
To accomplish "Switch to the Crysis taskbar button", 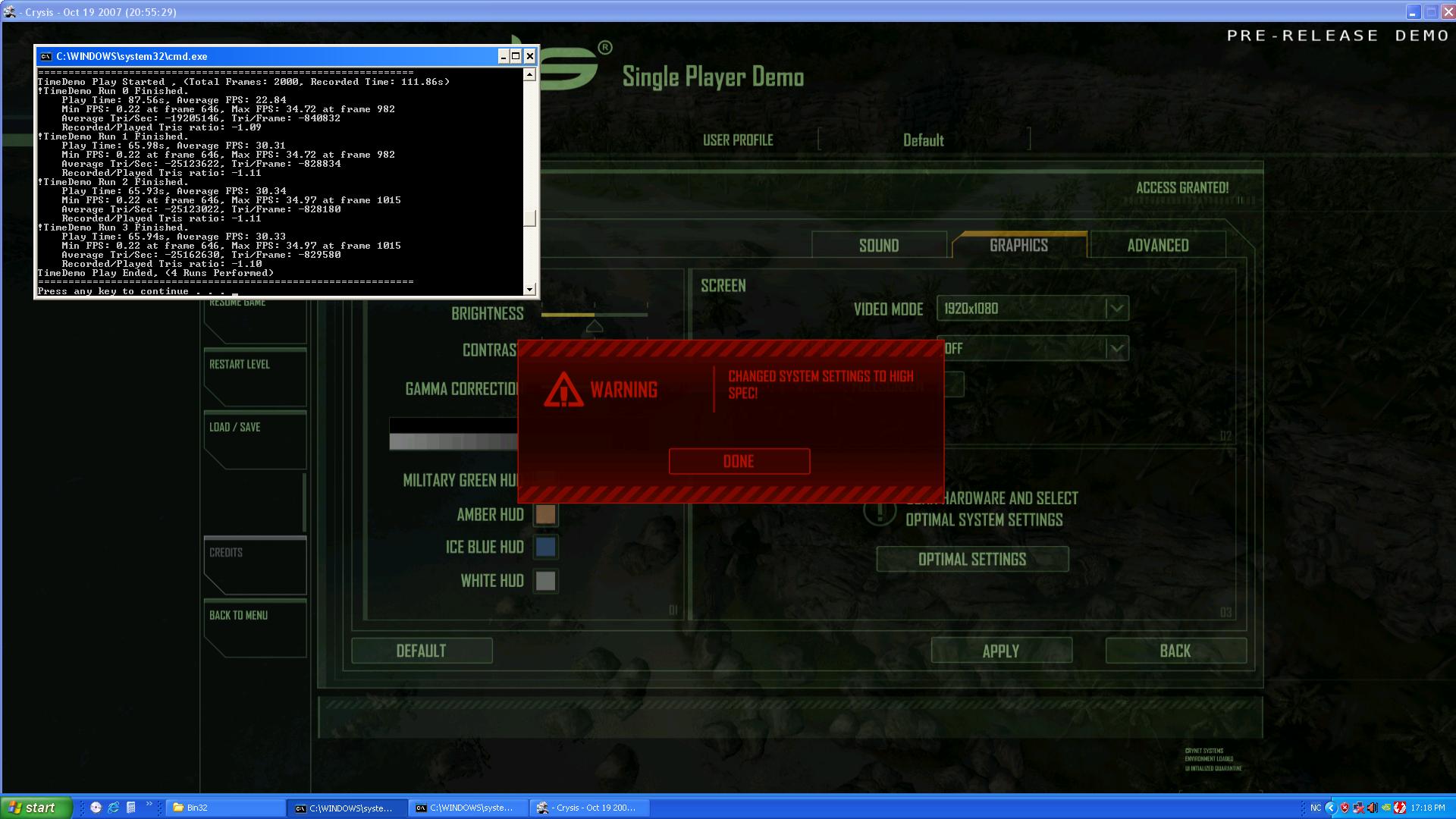I will 590,808.
